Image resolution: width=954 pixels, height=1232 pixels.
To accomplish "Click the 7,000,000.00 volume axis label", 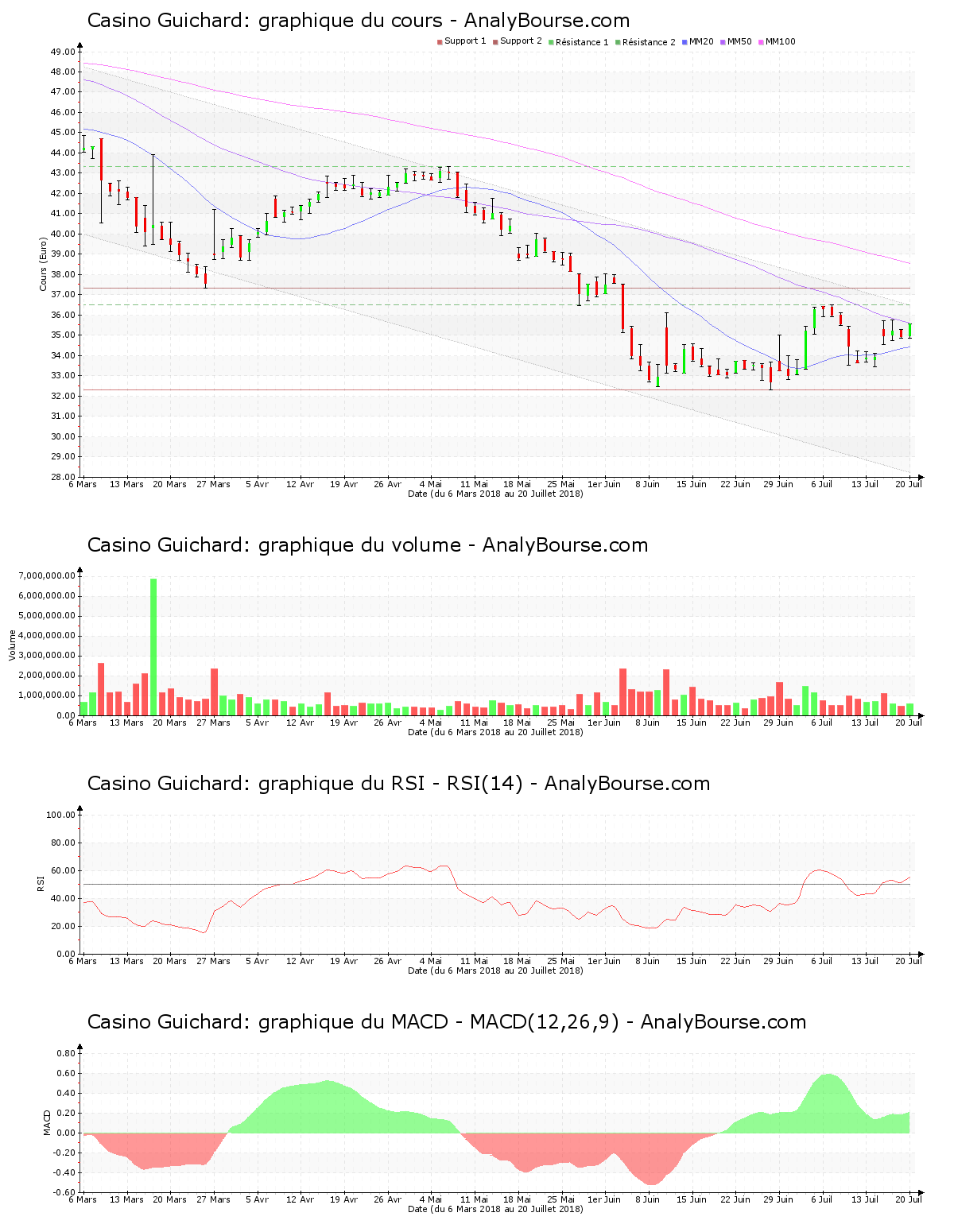I will point(45,575).
